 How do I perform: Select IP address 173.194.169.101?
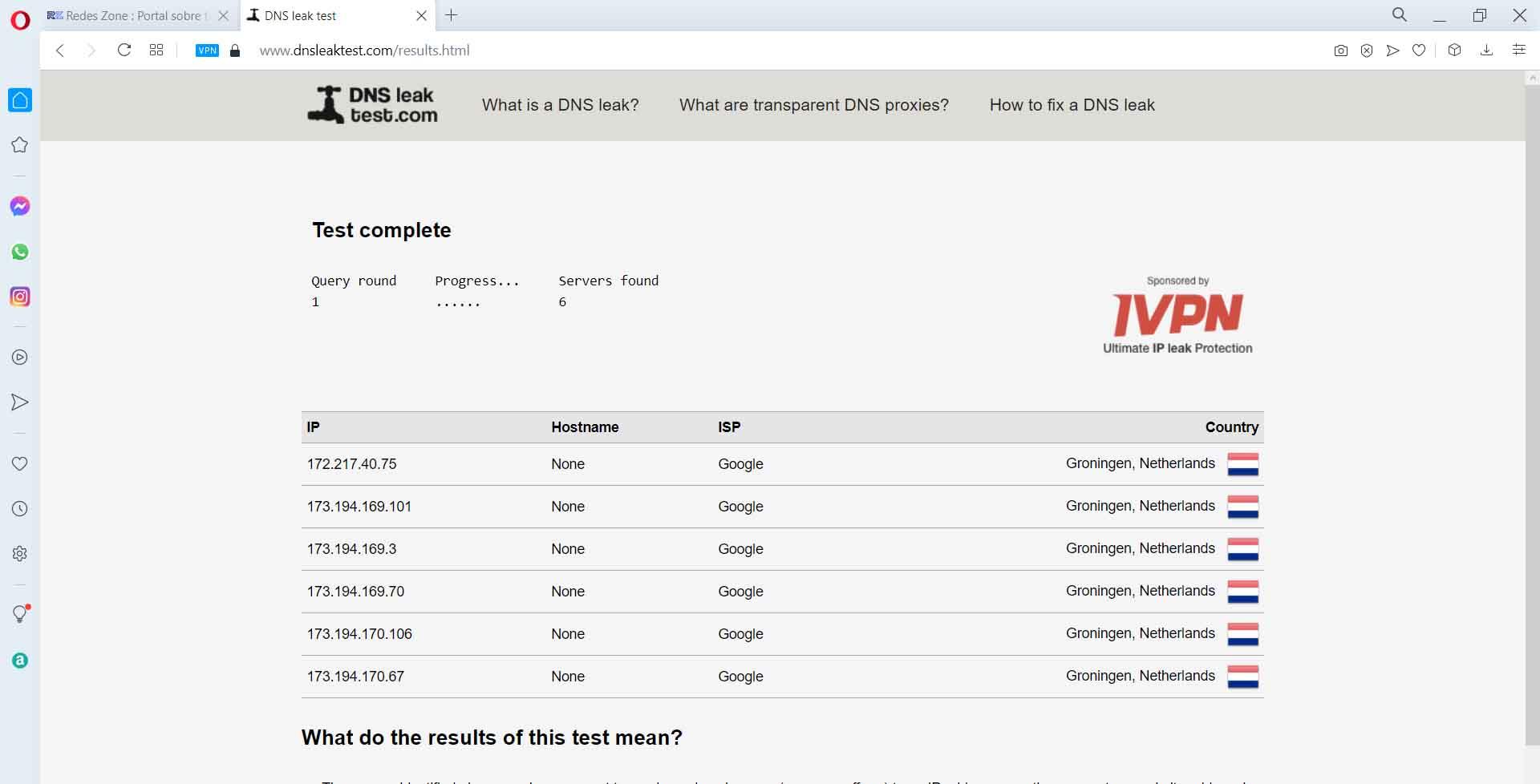[x=359, y=507]
